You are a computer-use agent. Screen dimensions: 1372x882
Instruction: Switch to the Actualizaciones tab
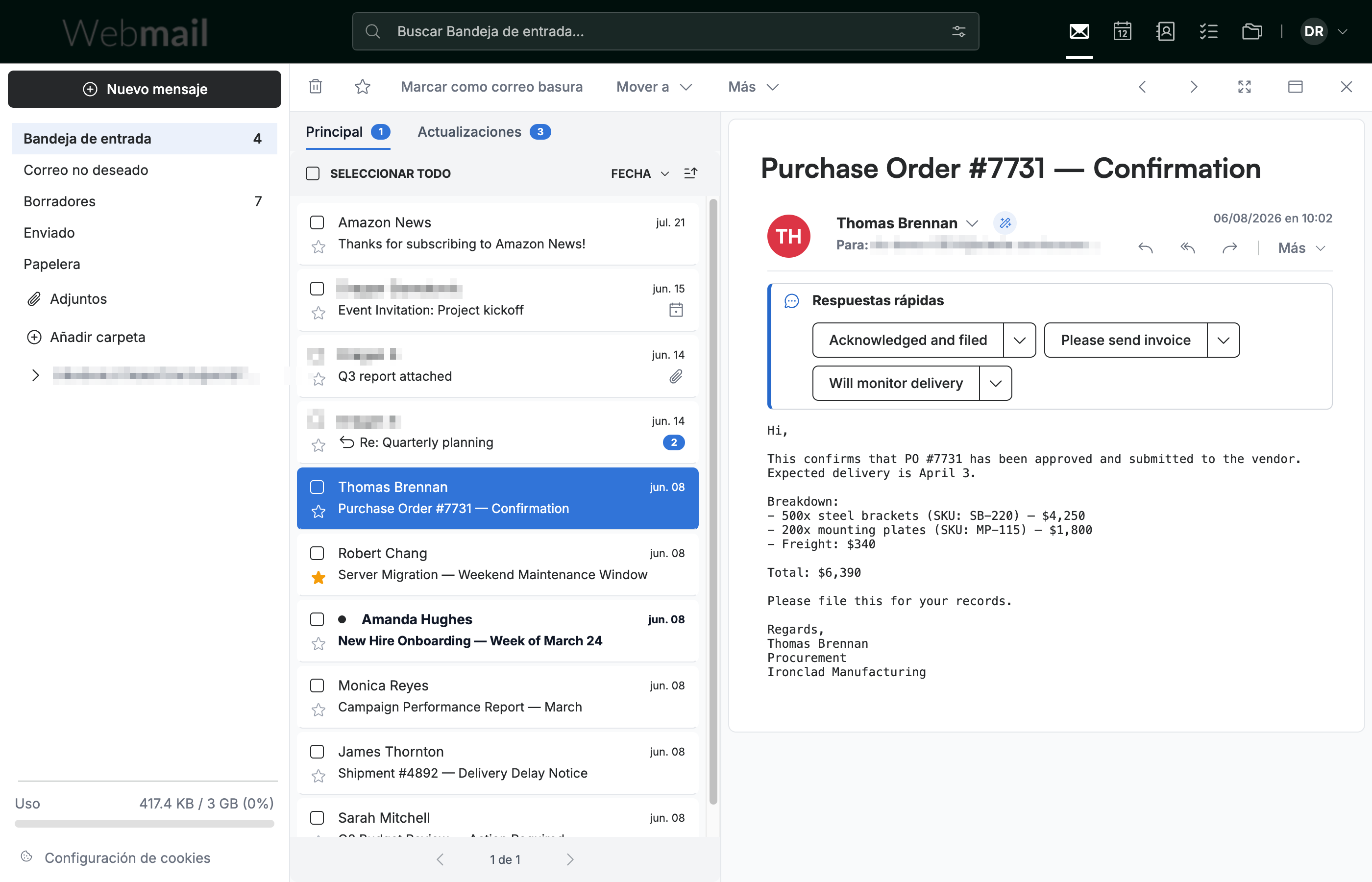click(484, 132)
